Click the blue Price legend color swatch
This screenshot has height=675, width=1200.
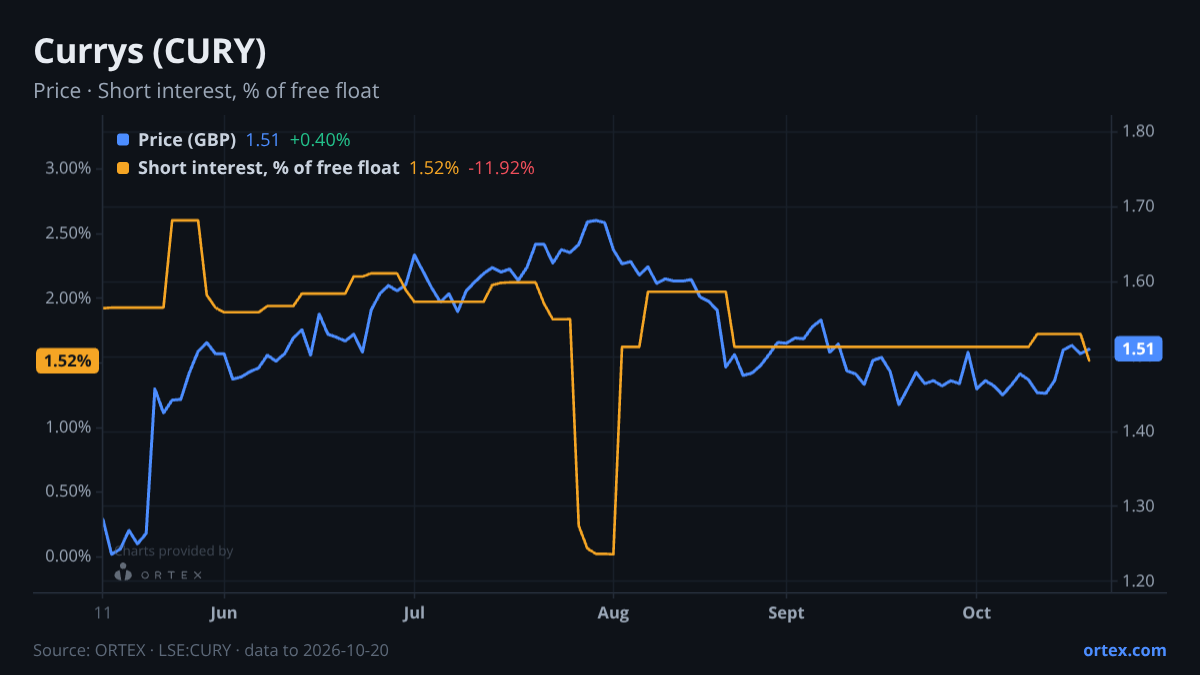[x=123, y=140]
